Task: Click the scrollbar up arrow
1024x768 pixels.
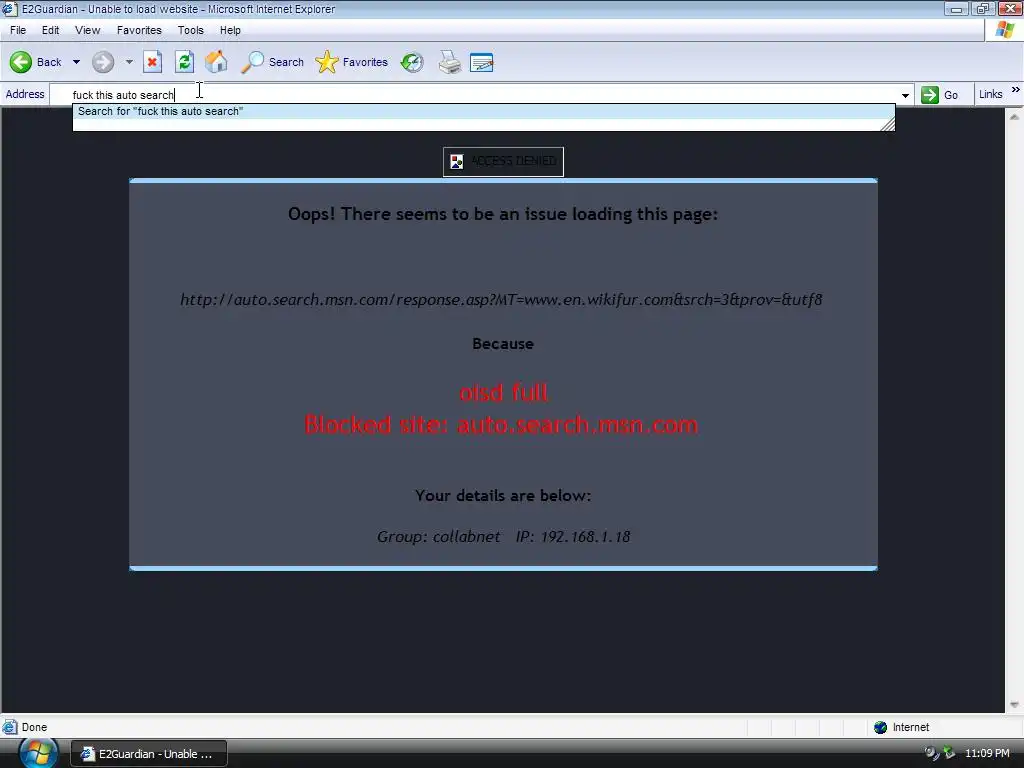Action: pos(1014,117)
